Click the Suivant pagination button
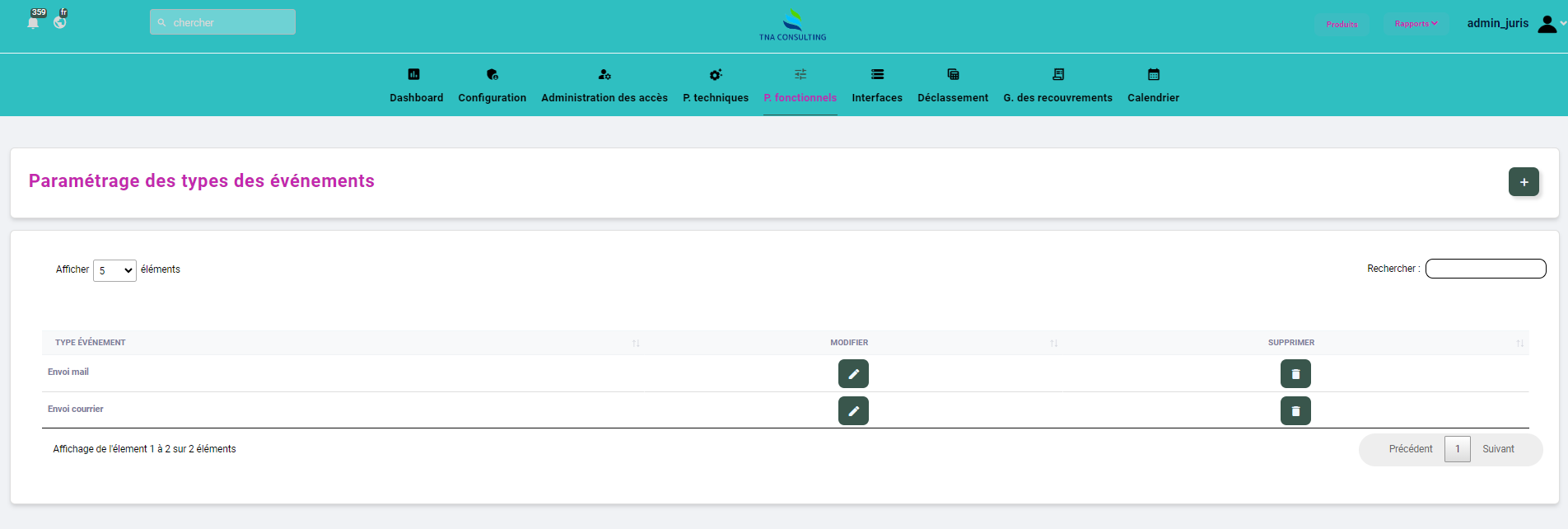1568x529 pixels. point(1498,449)
